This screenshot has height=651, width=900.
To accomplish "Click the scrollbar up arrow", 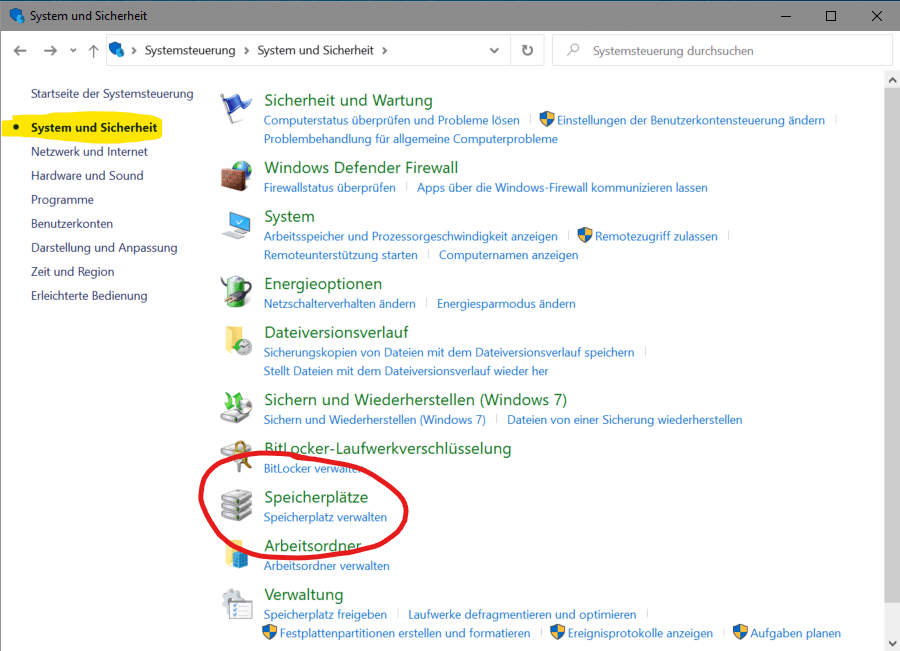I will pos(892,80).
